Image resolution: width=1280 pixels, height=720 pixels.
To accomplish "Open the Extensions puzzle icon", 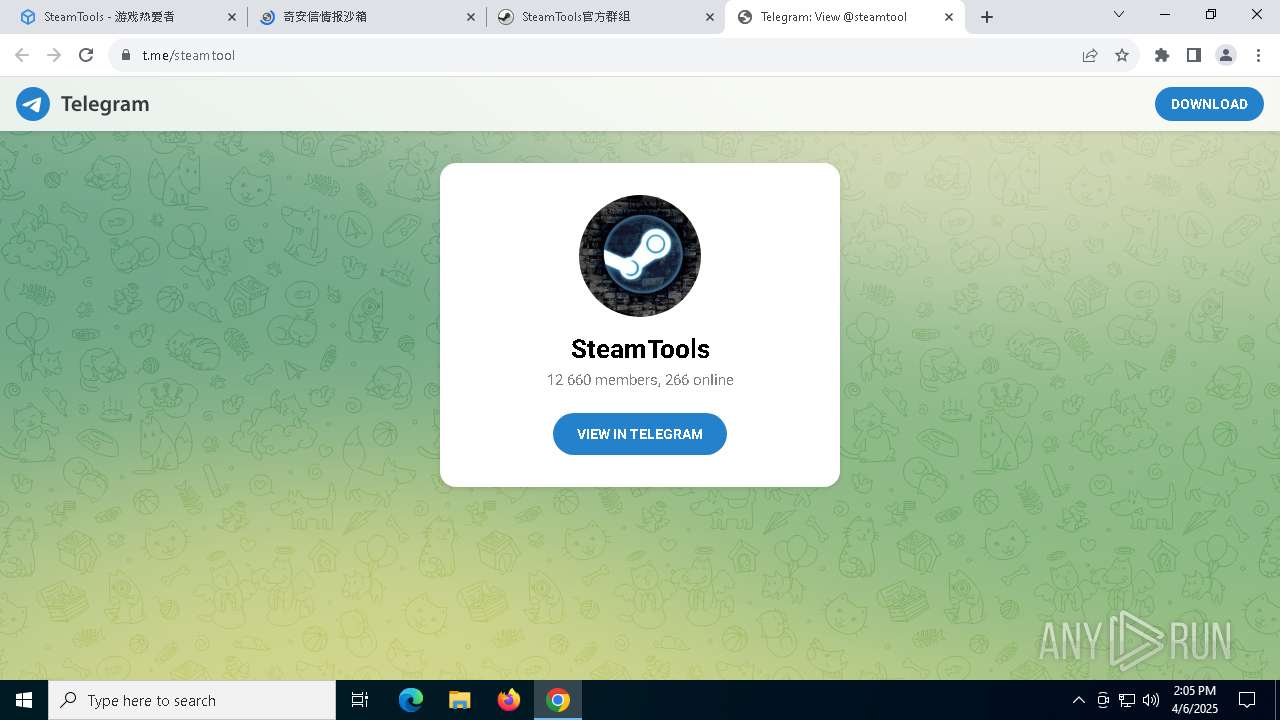I will click(1162, 55).
